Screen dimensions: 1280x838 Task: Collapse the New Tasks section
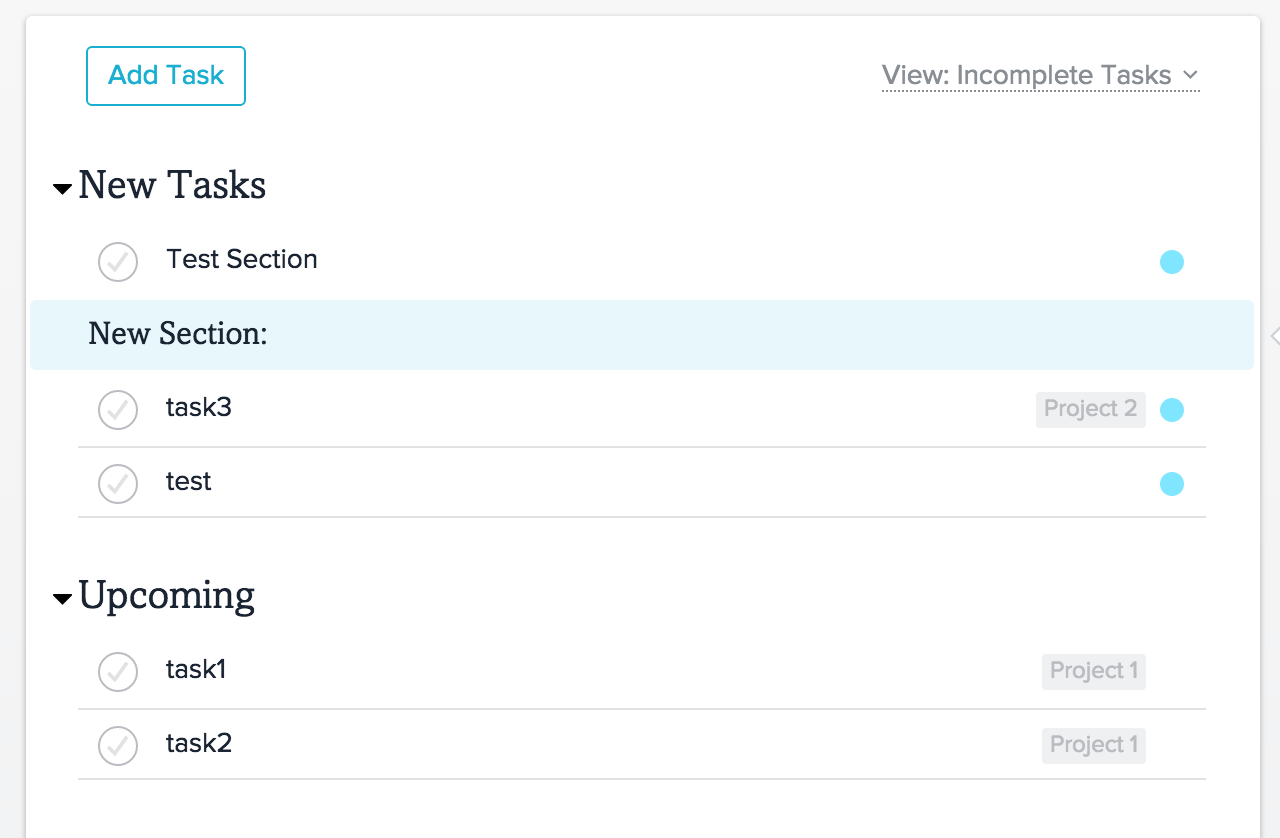[x=63, y=188]
